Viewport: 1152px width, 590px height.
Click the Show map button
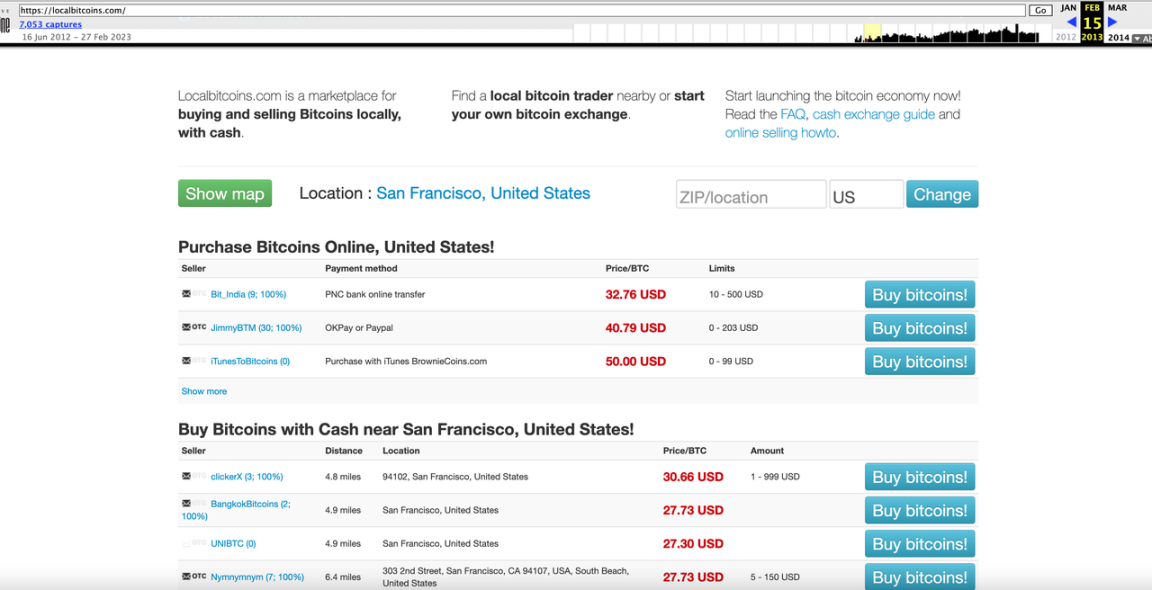coord(224,193)
